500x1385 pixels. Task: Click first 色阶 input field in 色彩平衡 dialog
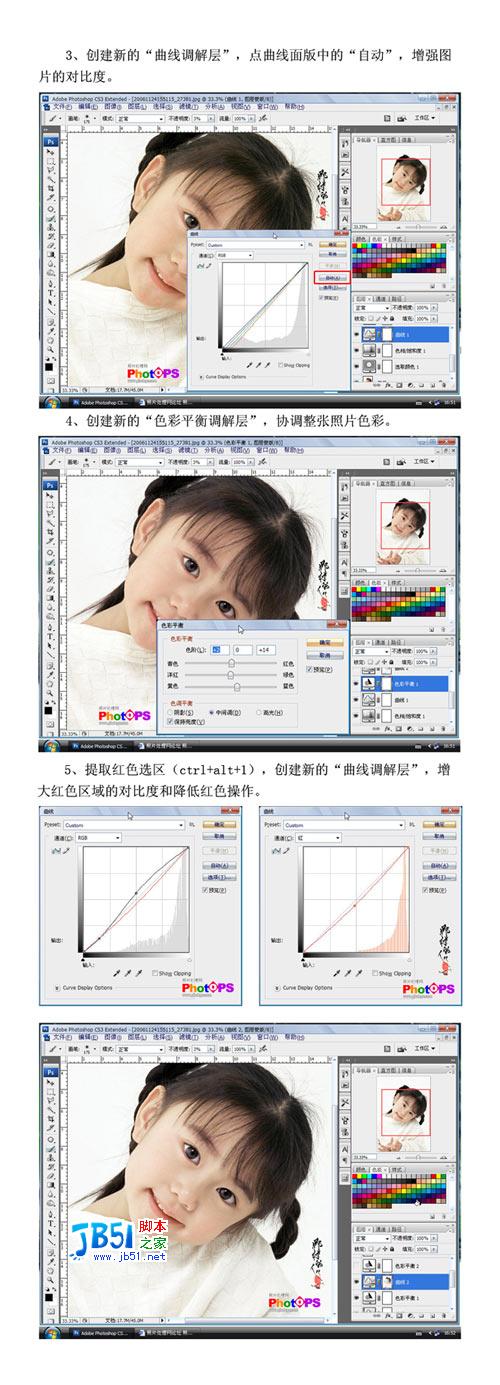220,650
